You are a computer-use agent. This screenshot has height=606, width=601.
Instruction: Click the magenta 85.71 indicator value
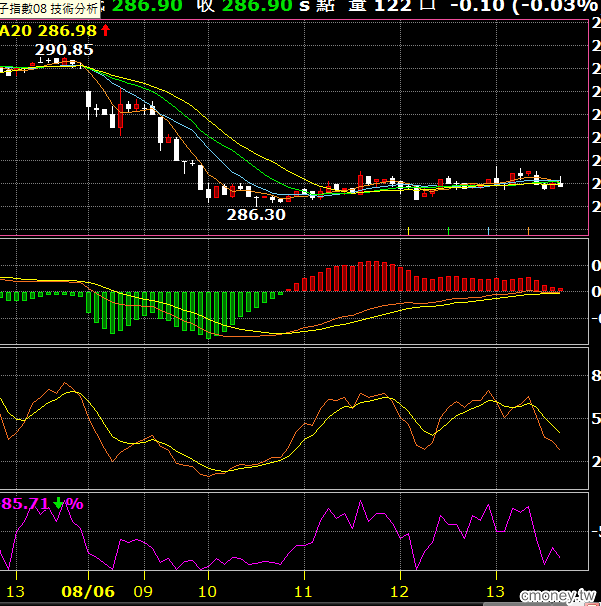click(25, 504)
